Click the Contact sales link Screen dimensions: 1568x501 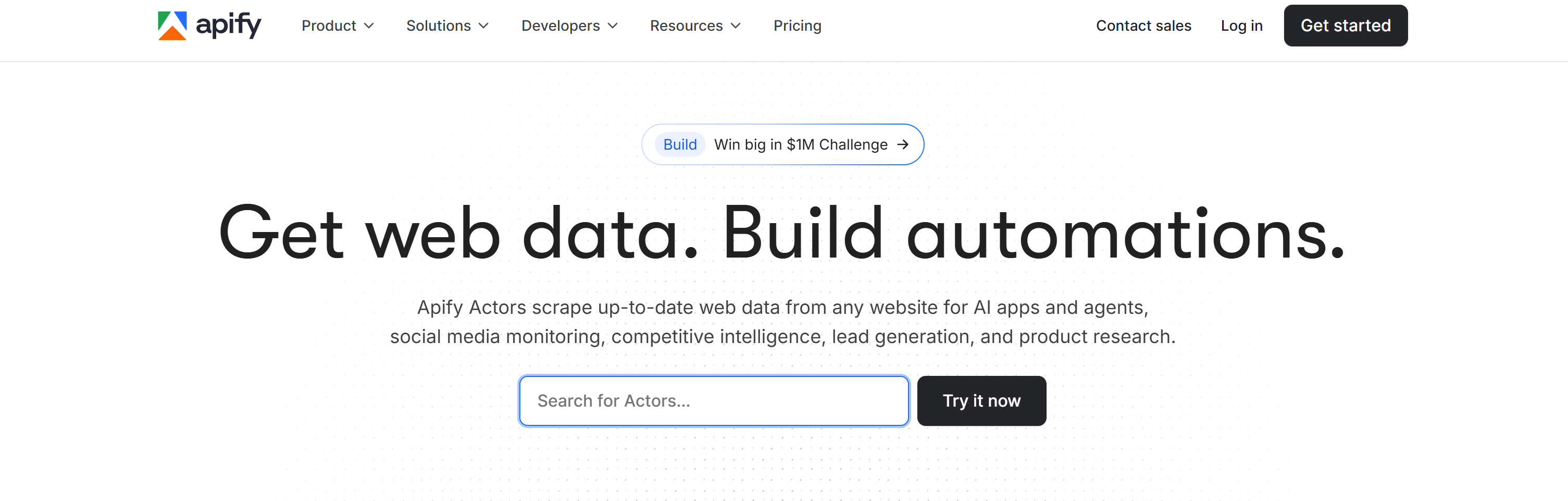click(x=1143, y=26)
